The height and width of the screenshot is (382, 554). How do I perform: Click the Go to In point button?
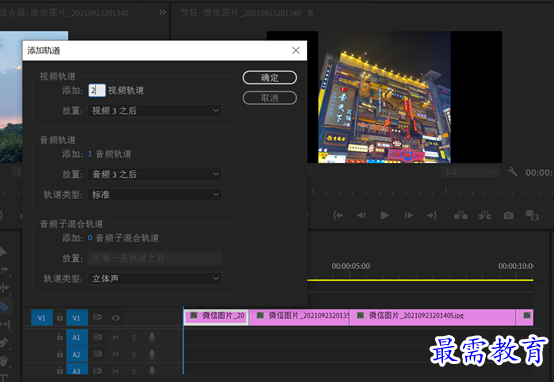tap(338, 215)
